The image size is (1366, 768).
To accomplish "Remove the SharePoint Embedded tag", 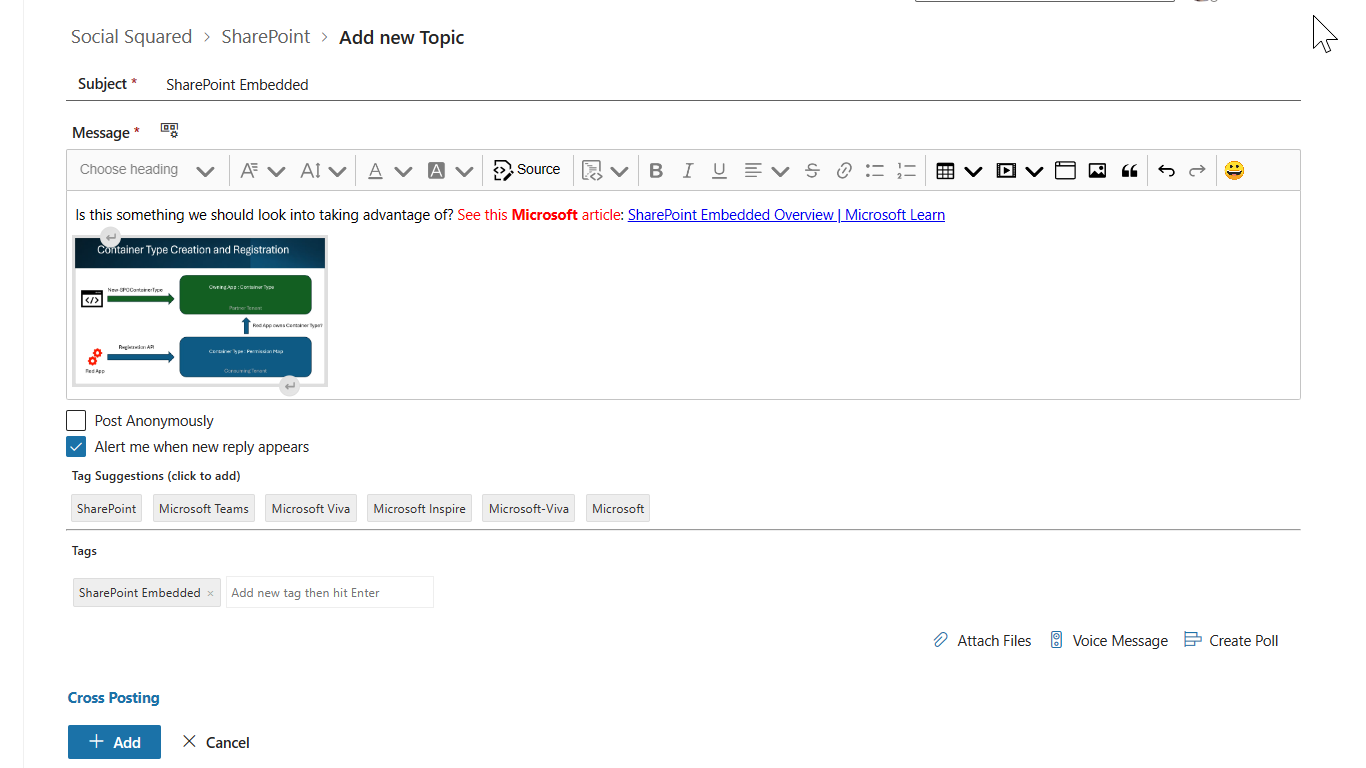I will point(210,593).
